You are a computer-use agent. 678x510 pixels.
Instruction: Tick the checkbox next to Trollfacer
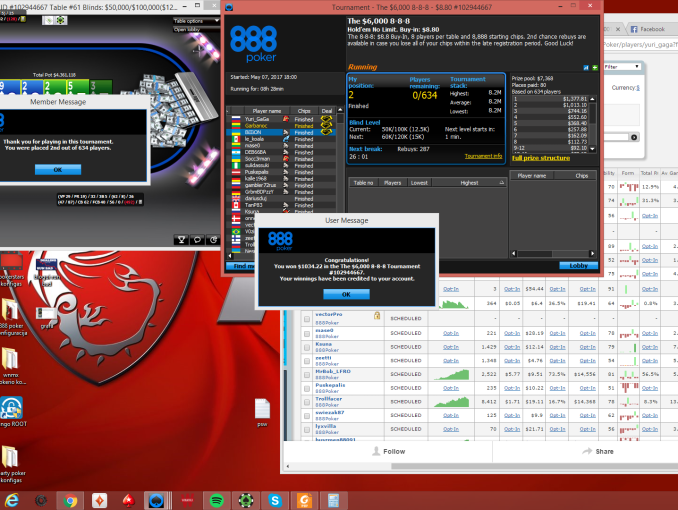point(307,400)
